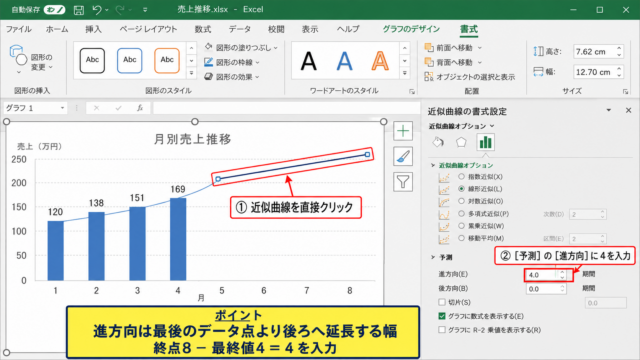This screenshot has width=640, height=360.
Task: Select the effects pentagon icon
Action: pos(461,142)
